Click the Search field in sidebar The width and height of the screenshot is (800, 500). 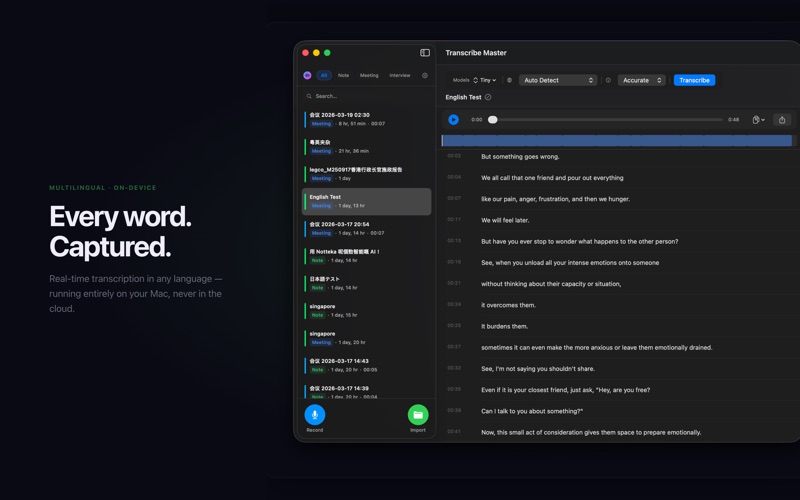[x=367, y=96]
